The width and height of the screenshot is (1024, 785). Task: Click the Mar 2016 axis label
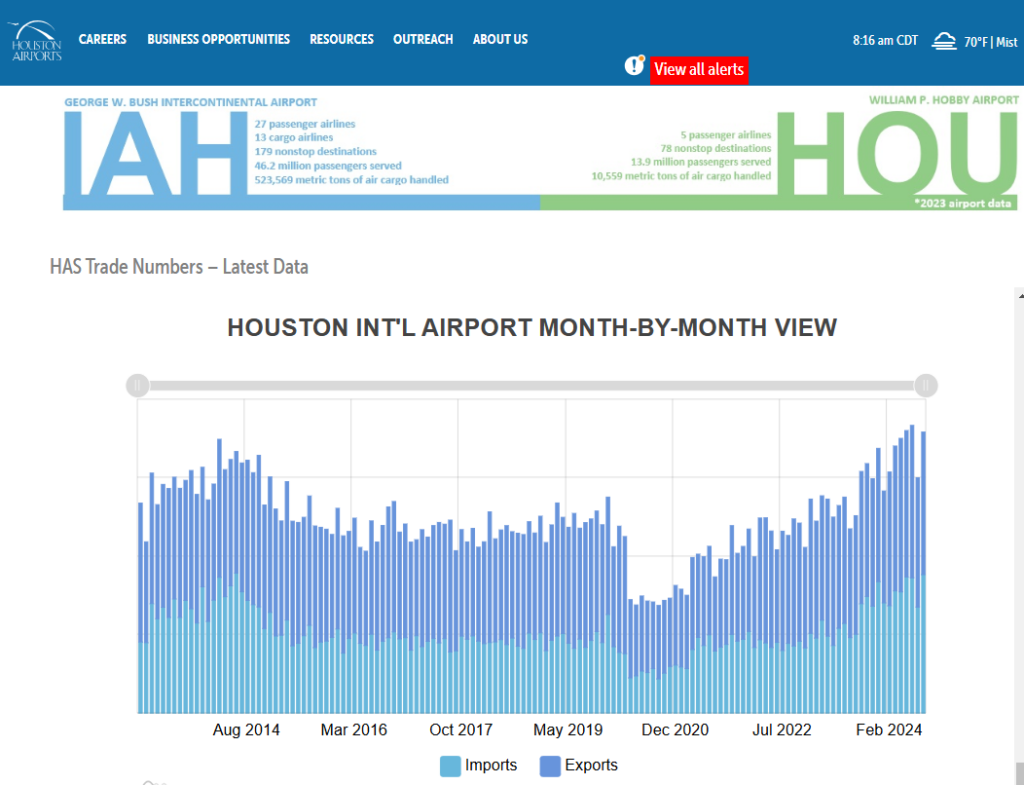pos(354,729)
